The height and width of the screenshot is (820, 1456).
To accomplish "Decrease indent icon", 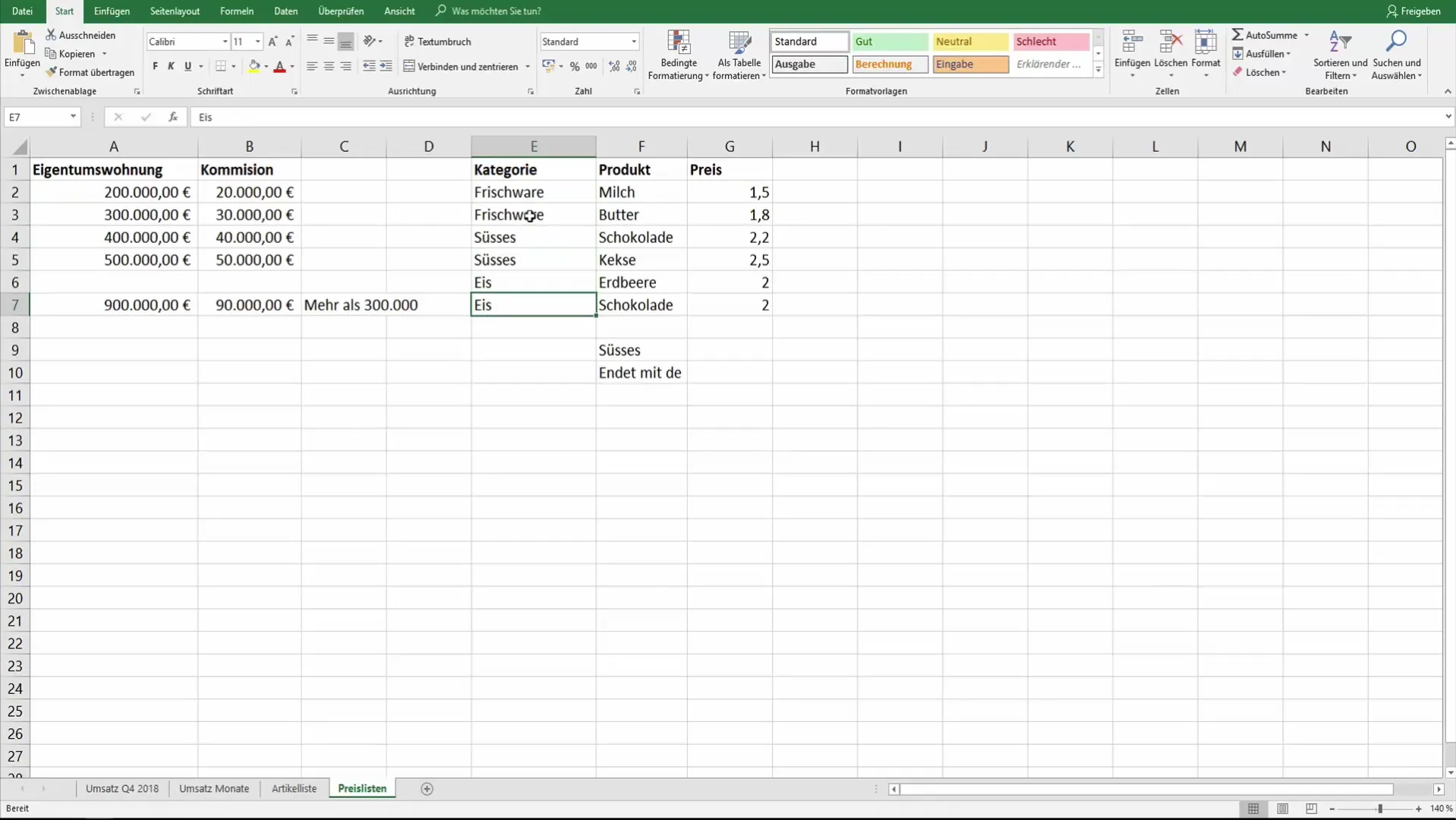I will (x=369, y=67).
